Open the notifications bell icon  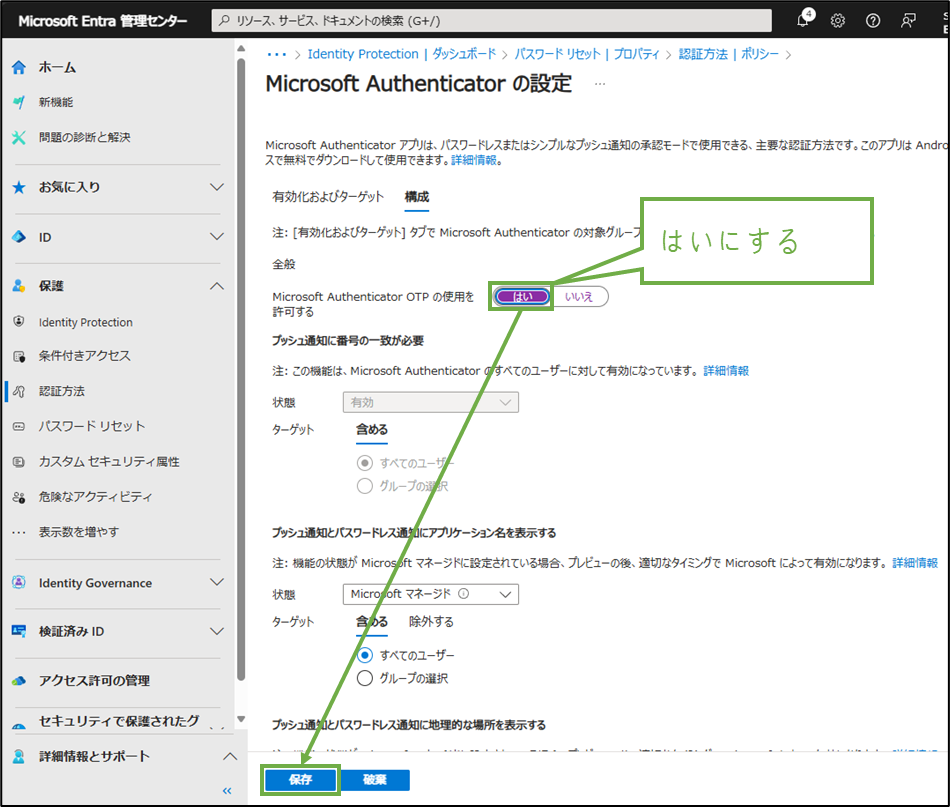[804, 19]
